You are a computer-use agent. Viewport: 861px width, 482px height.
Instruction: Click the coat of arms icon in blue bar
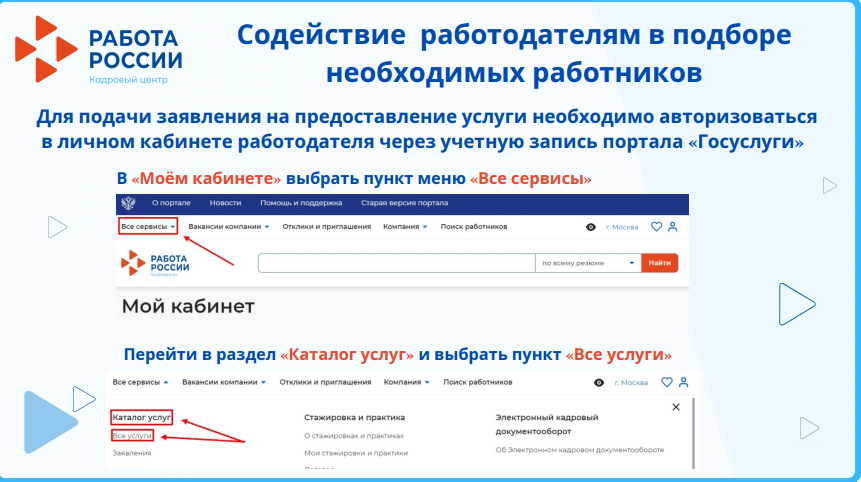[128, 203]
